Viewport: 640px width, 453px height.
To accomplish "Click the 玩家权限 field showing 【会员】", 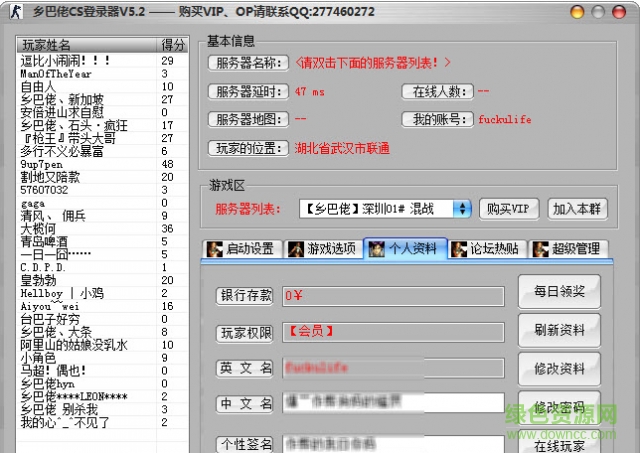I will point(393,332).
